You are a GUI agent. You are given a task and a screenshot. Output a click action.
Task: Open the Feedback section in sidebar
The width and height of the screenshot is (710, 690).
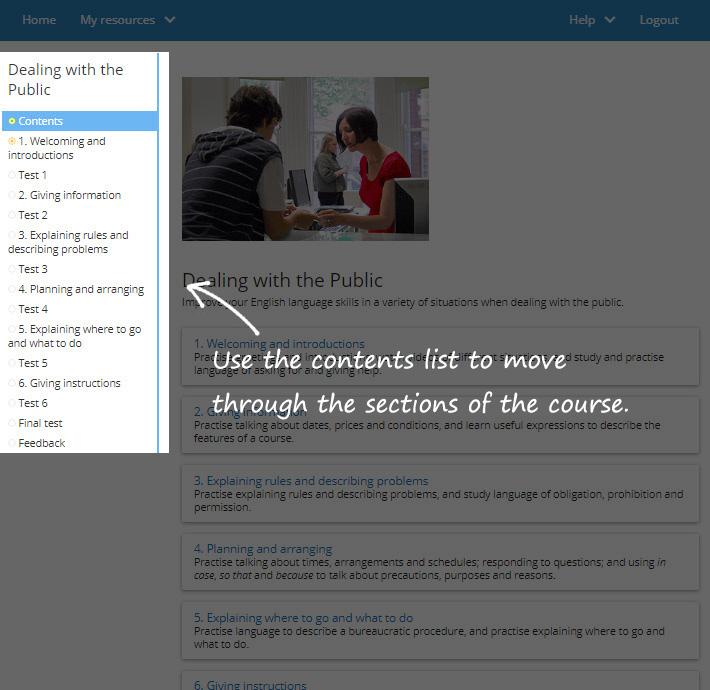tap(42, 443)
